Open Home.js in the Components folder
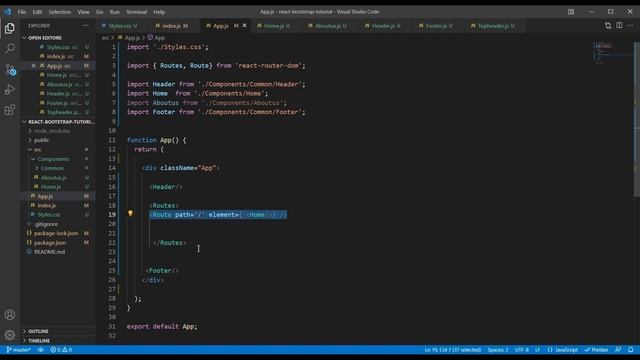Viewport: 640px width, 360px height. (58, 187)
